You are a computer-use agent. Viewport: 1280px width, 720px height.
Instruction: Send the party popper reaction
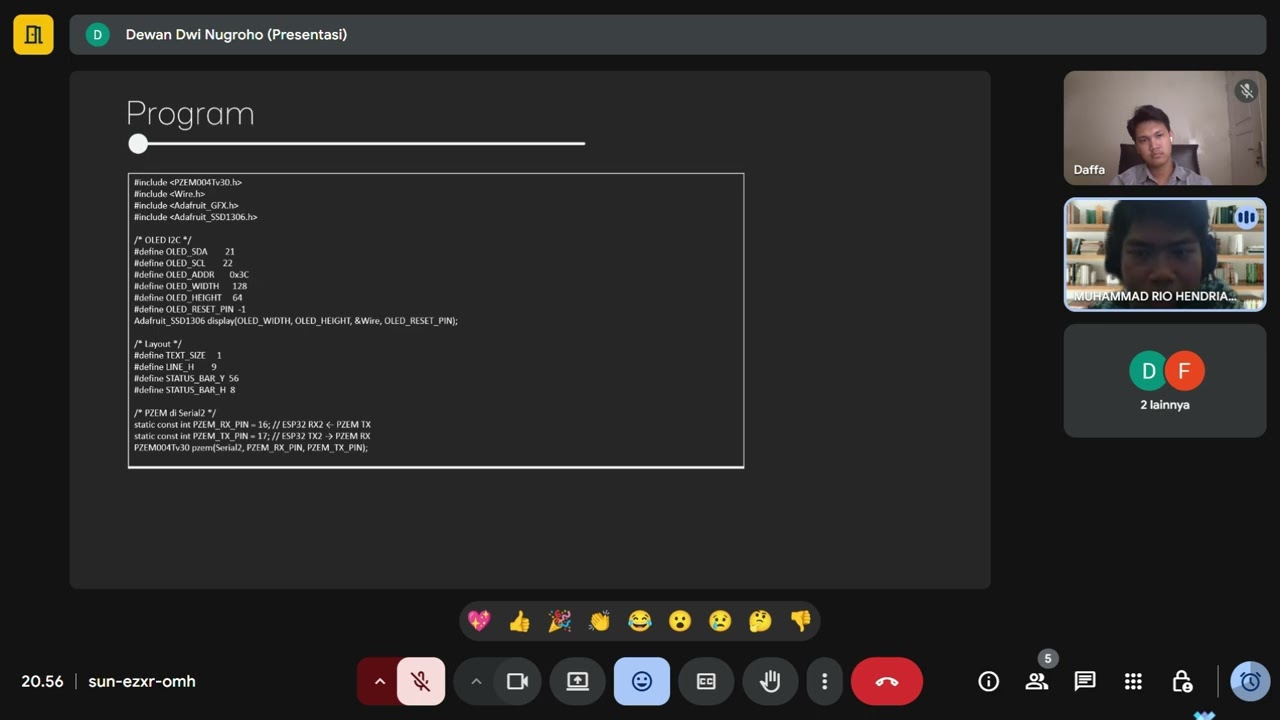pyautogui.click(x=560, y=621)
